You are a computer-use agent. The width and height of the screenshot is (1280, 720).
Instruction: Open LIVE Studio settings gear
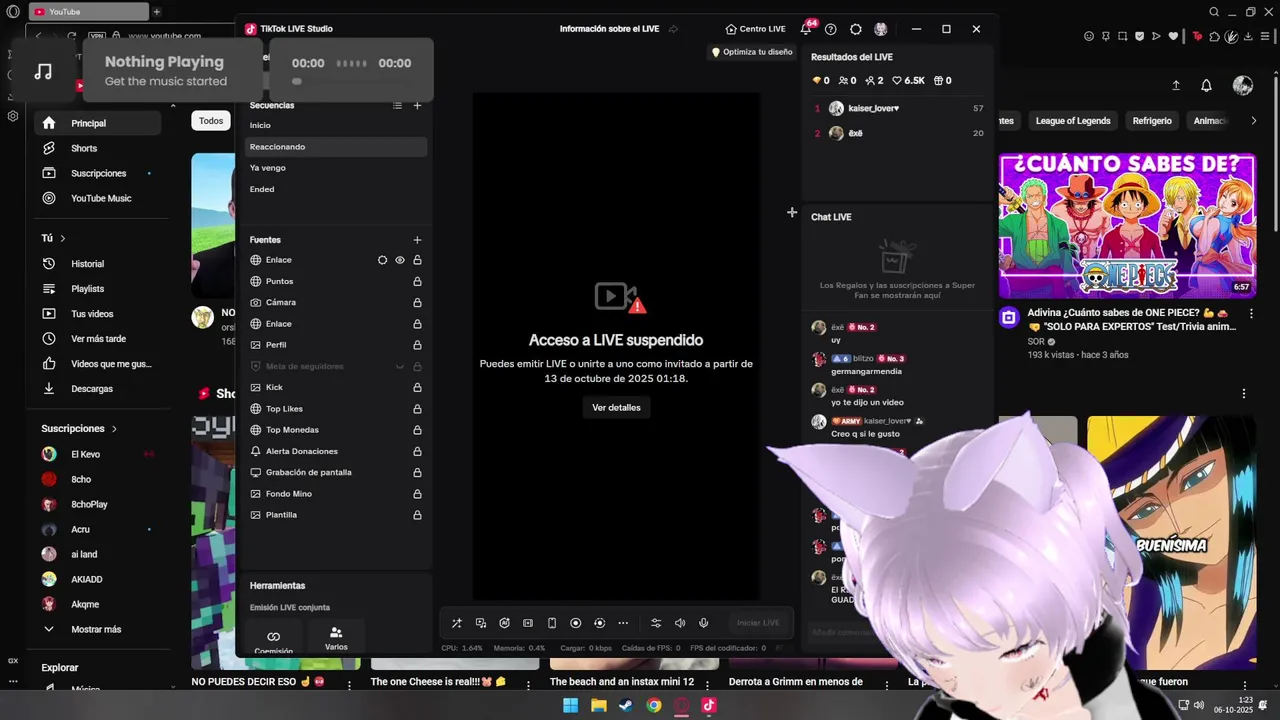(x=856, y=29)
